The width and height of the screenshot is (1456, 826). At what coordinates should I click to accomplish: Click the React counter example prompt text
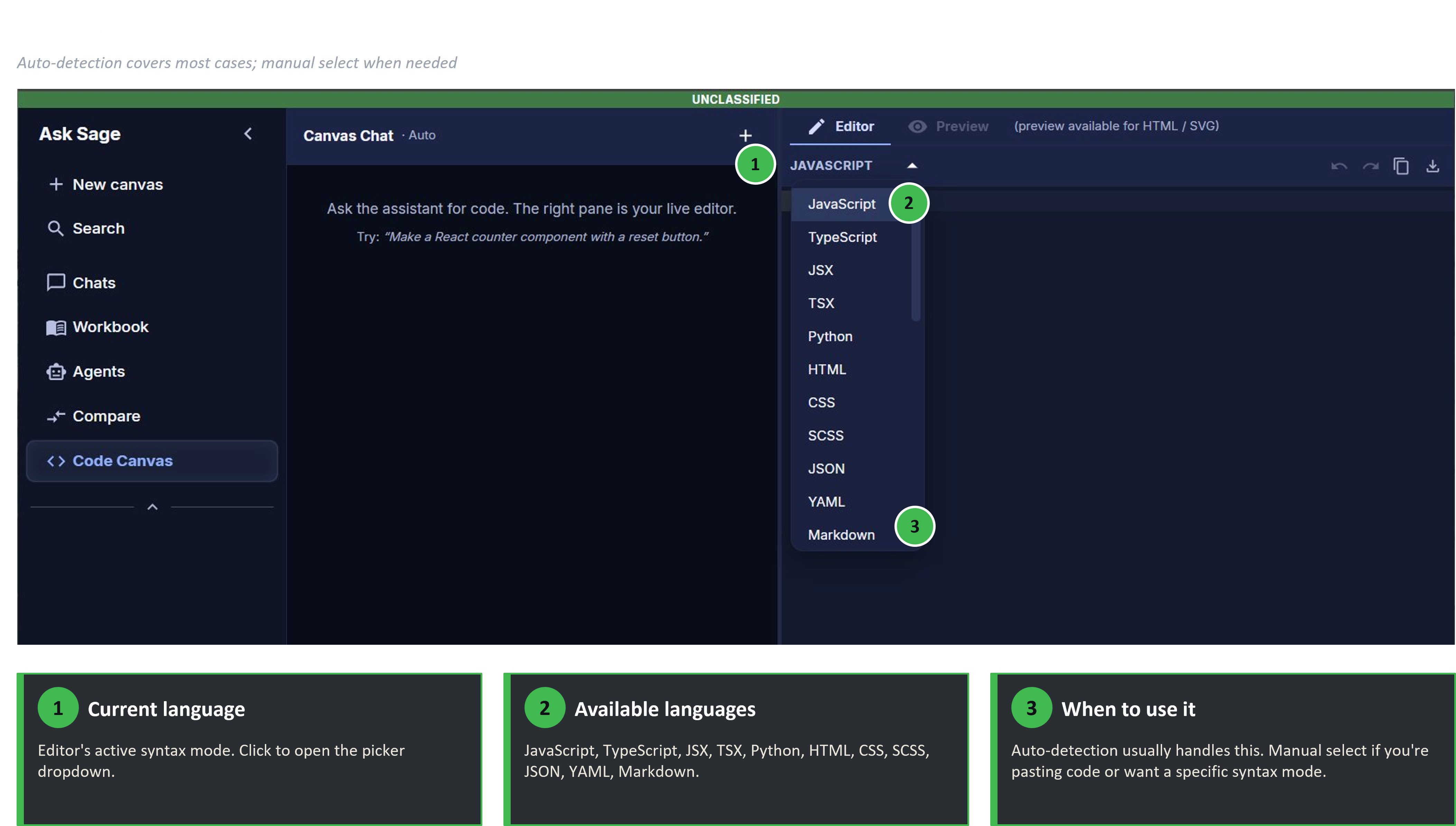pyautogui.click(x=547, y=237)
